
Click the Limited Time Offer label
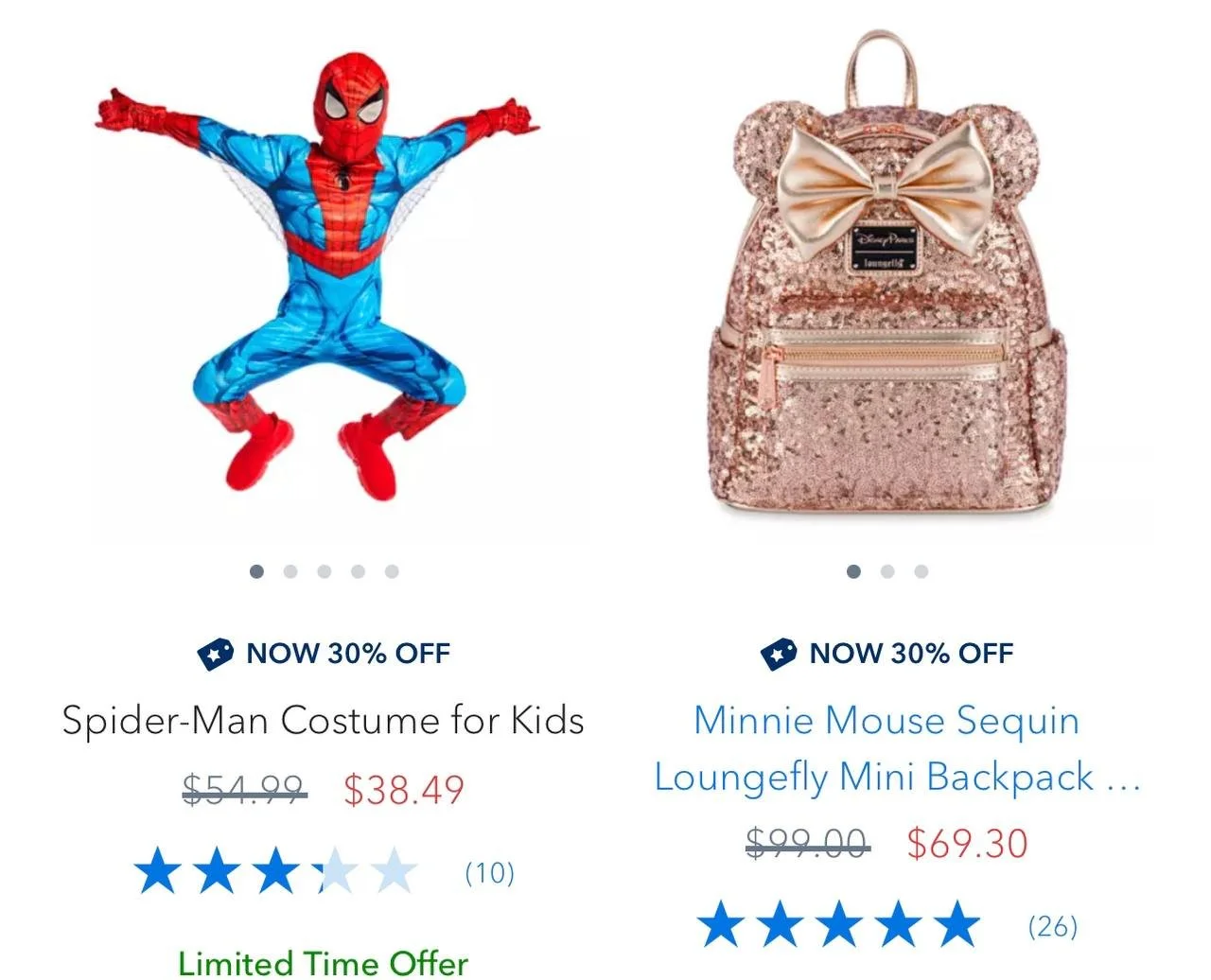click(323, 963)
